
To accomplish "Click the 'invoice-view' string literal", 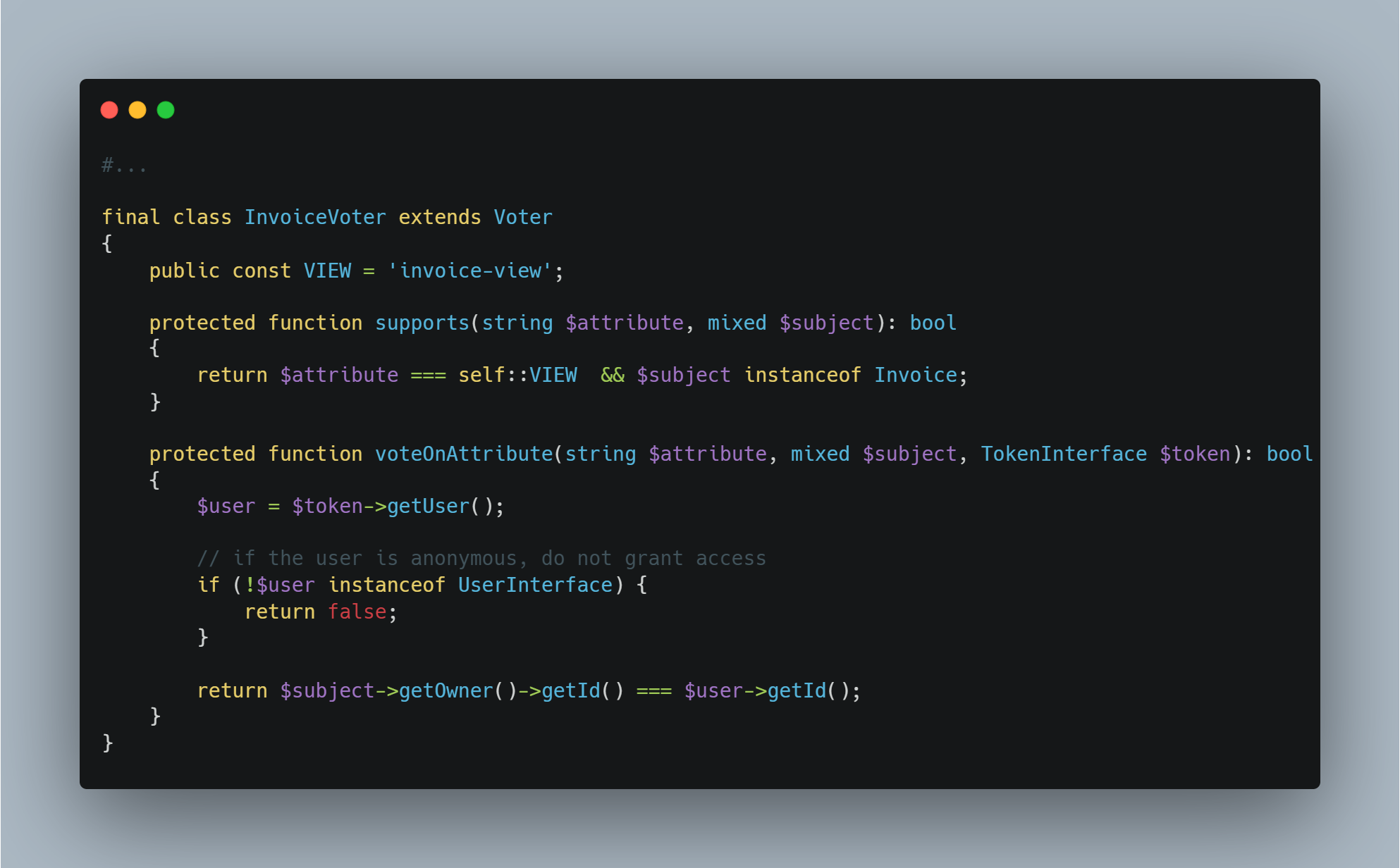I will point(469,271).
